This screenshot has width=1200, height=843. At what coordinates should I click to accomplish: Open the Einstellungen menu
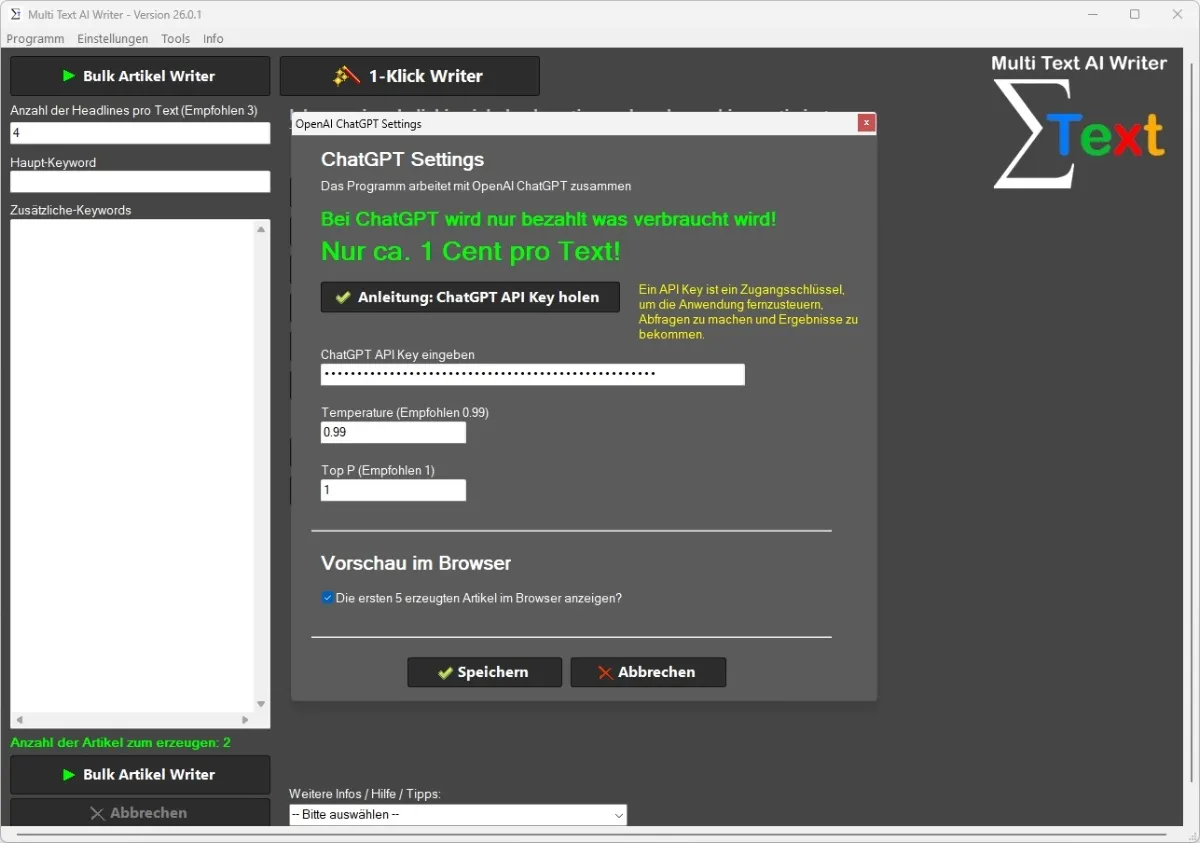(x=112, y=39)
